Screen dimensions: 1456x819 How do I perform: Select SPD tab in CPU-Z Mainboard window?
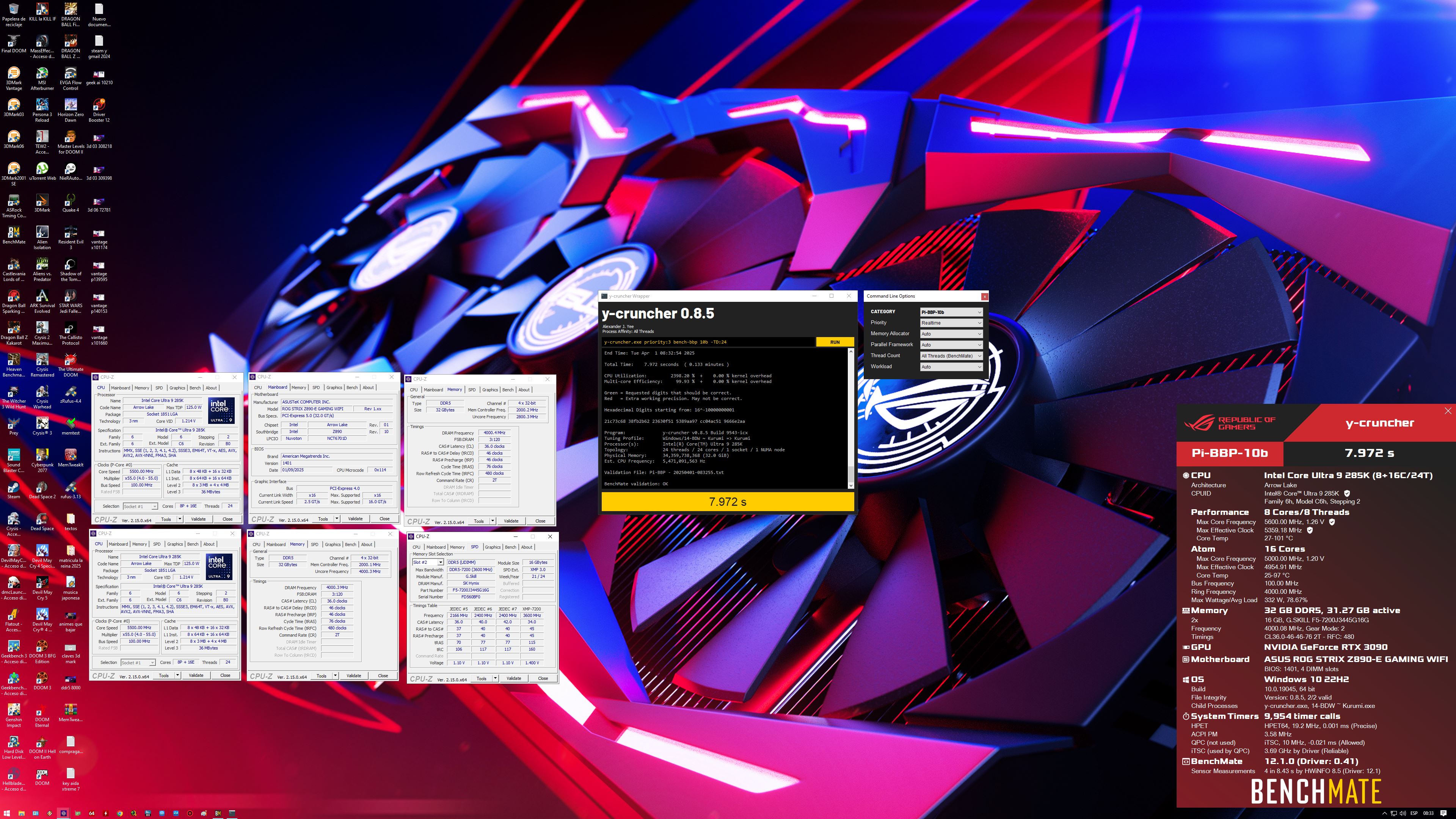[x=316, y=388]
